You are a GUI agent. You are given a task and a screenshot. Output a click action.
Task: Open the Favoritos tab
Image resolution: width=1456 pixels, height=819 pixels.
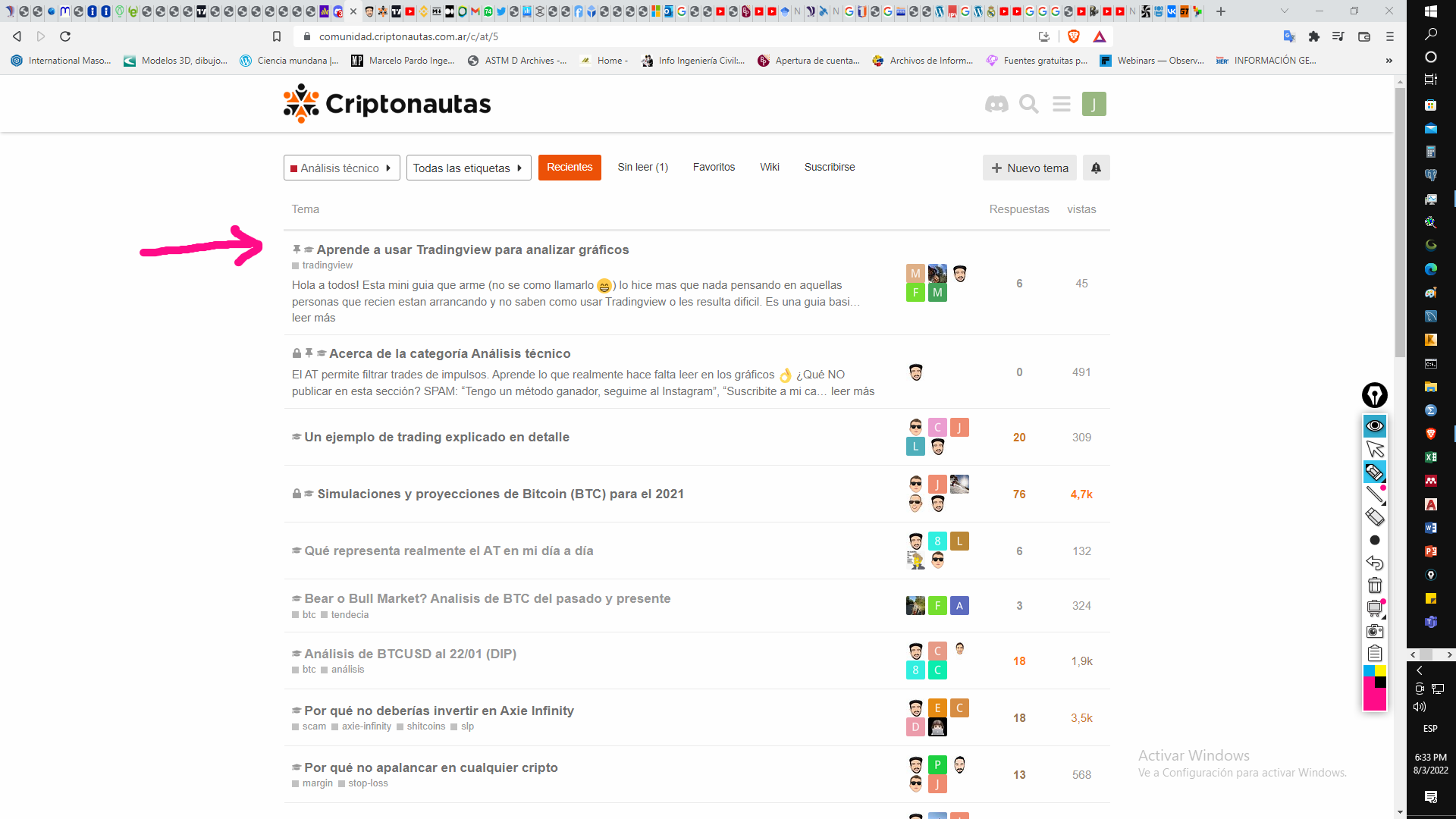click(714, 167)
